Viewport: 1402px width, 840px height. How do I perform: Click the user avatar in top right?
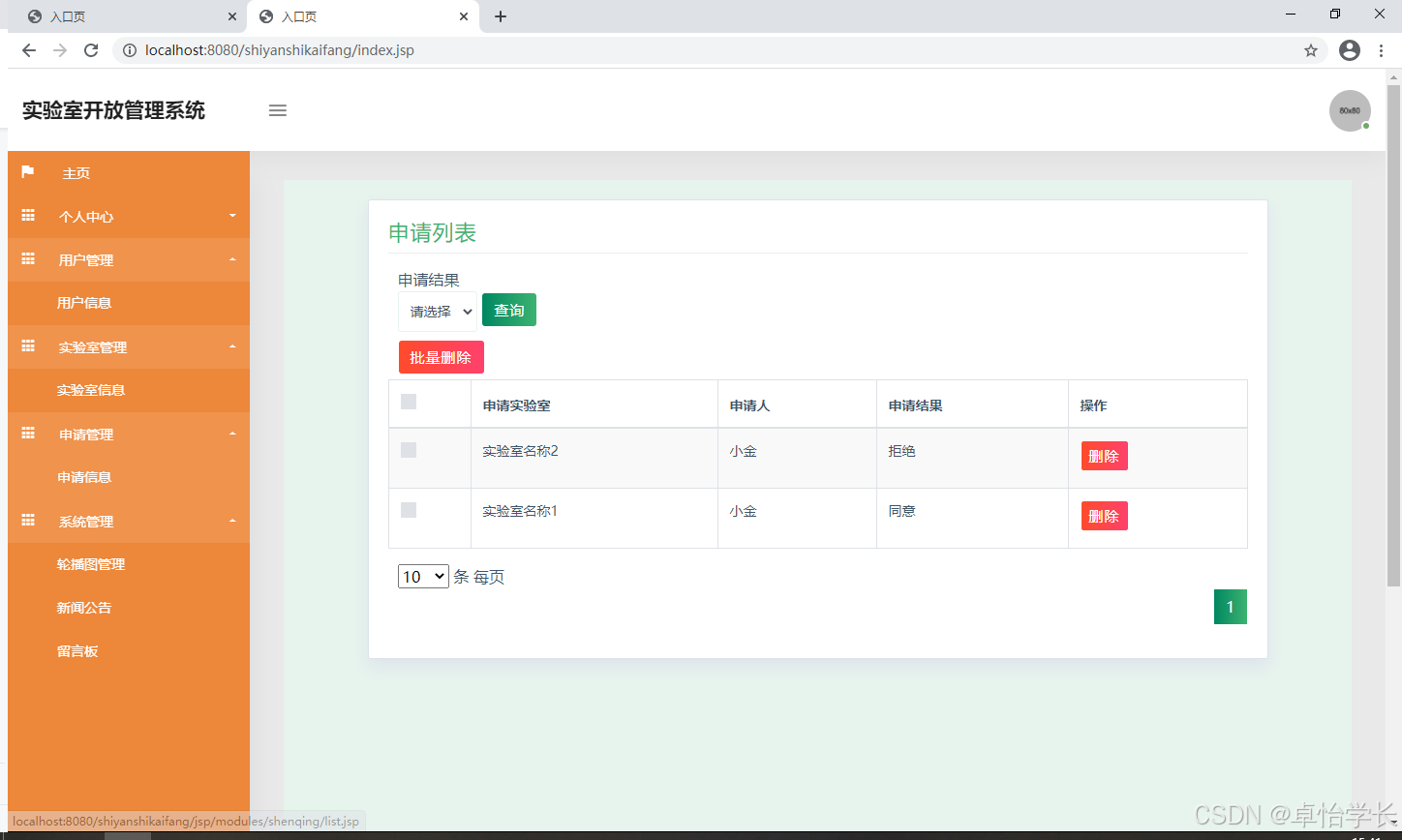(x=1349, y=110)
